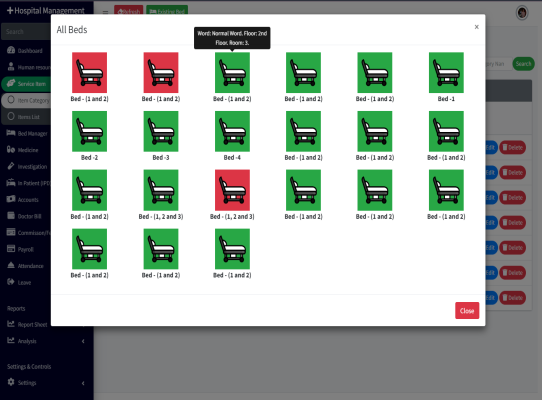Open the Bed Manager menu

pos(27,133)
